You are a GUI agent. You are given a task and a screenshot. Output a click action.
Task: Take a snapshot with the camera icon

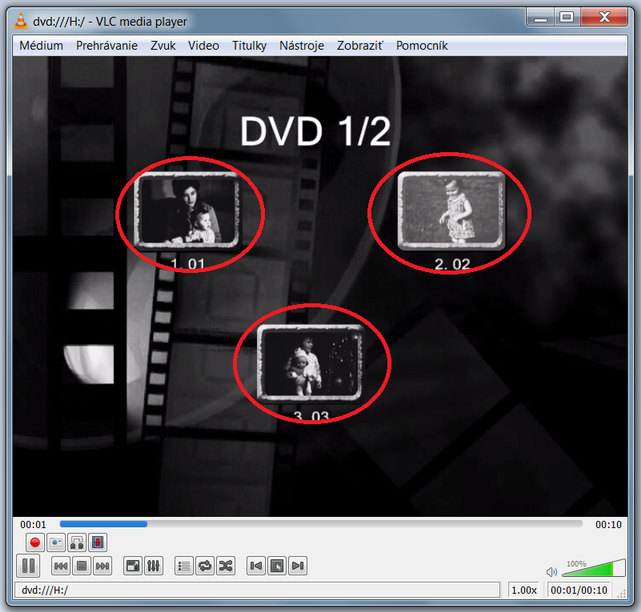tap(56, 543)
